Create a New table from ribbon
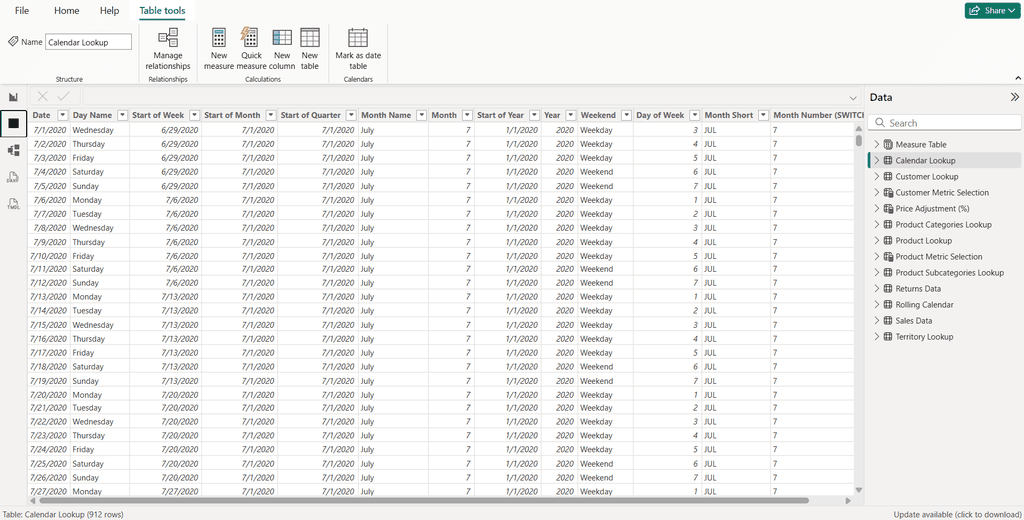Viewport: 1024px width, 520px height. tap(310, 48)
